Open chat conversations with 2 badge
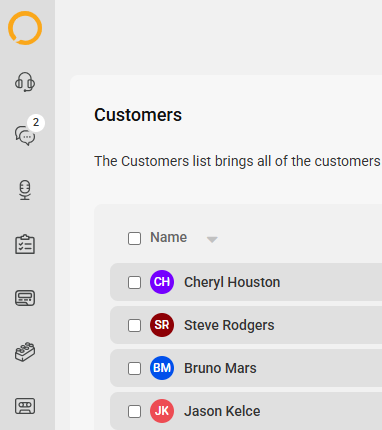 [x=25, y=135]
